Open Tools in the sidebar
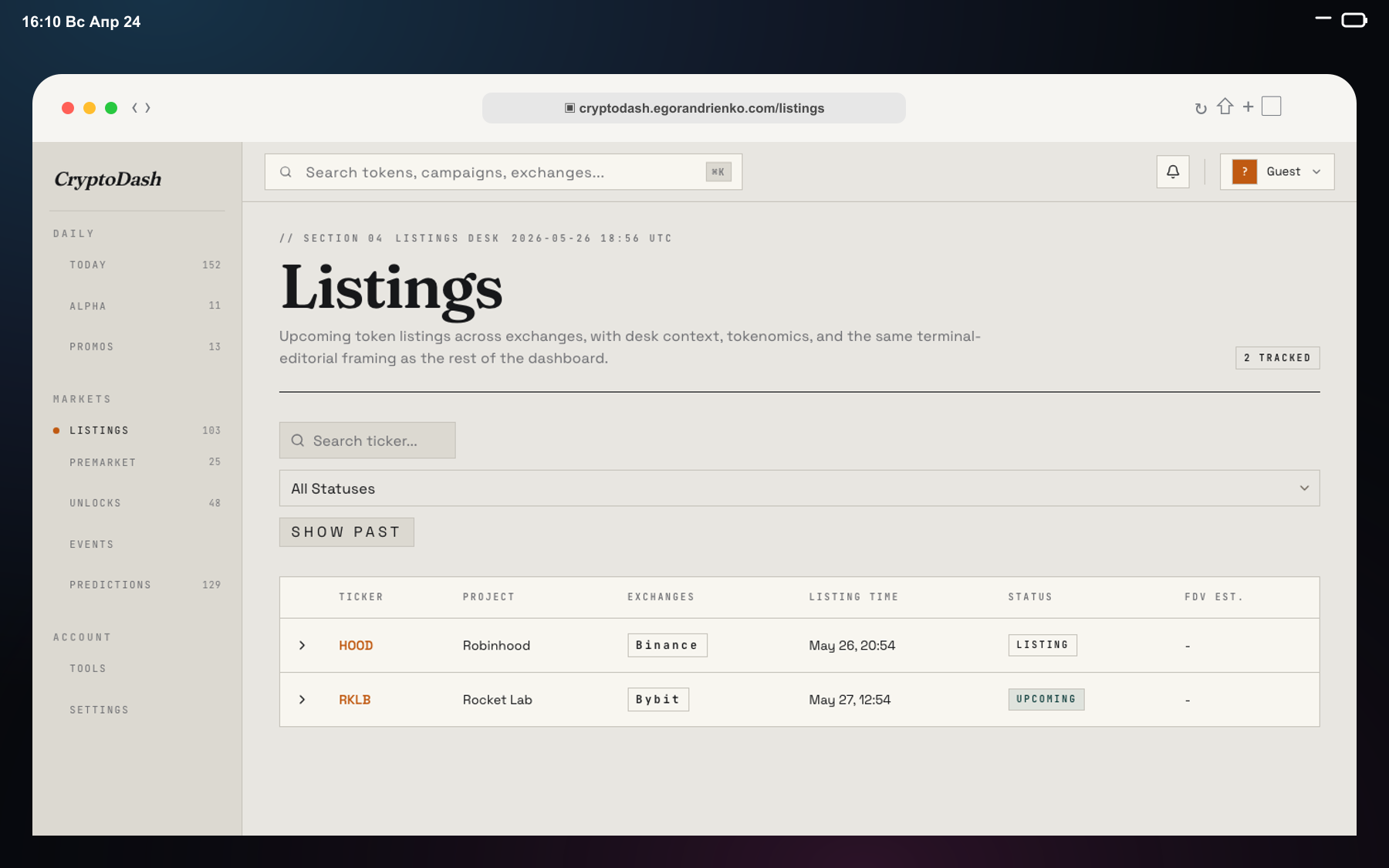Image resolution: width=1389 pixels, height=868 pixels. click(137, 668)
